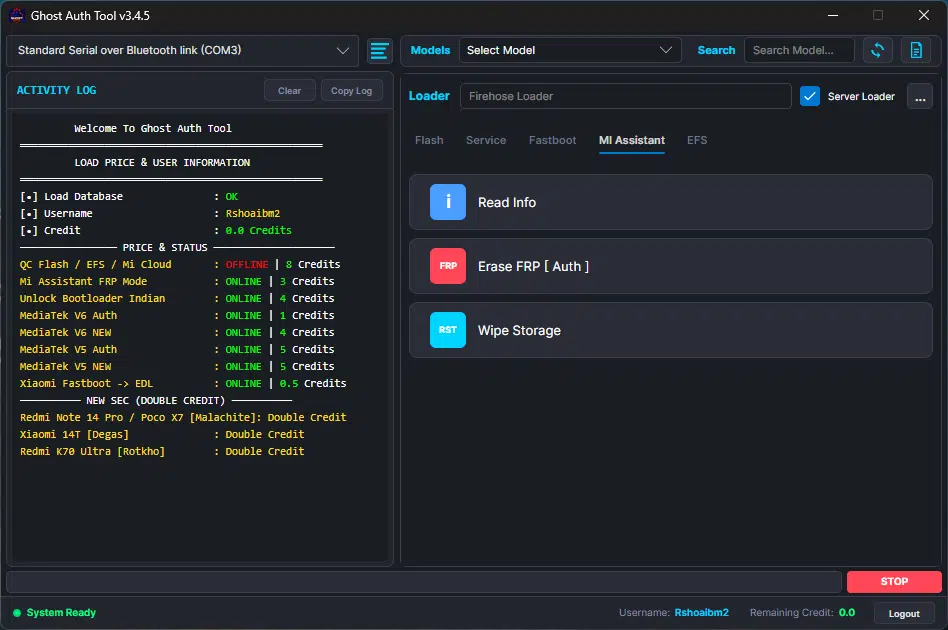Select the Flash tab
Viewport: 948px width, 630px height.
point(429,140)
